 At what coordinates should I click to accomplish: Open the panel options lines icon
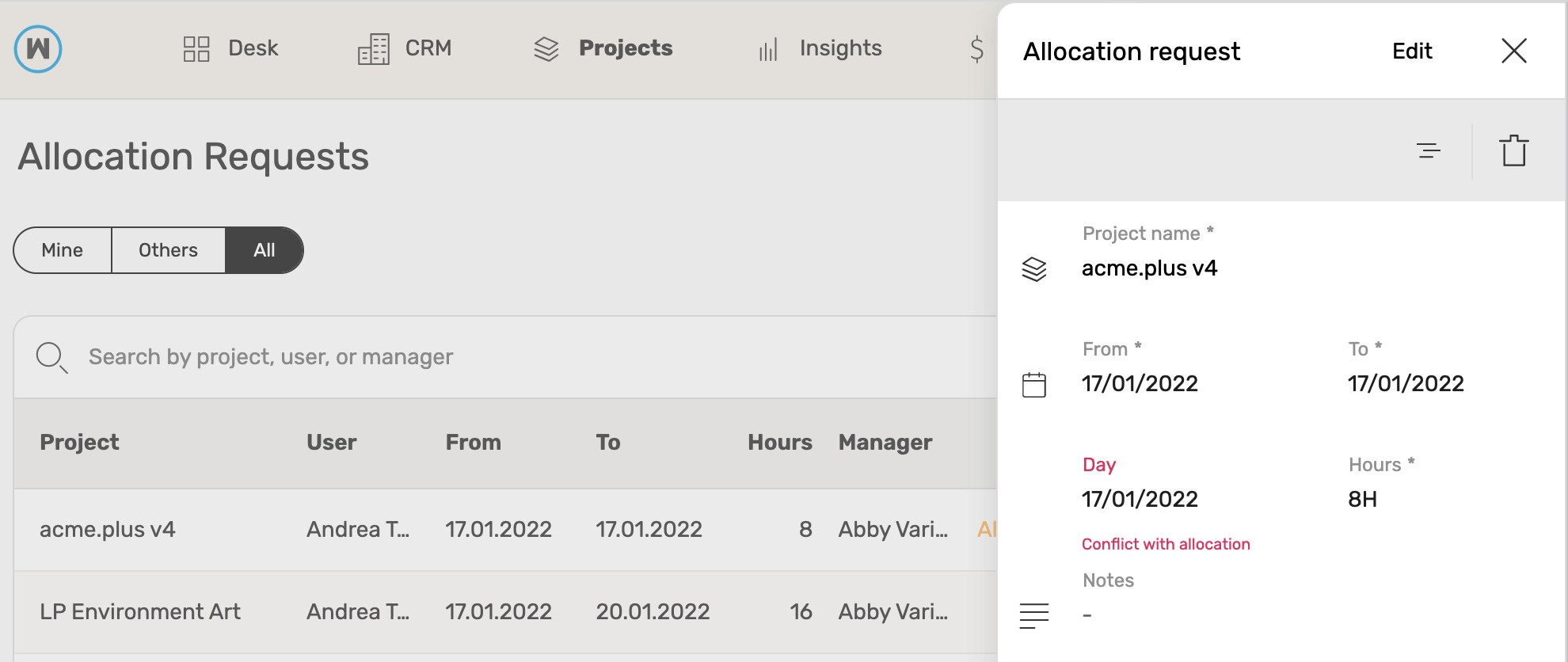(x=1429, y=150)
